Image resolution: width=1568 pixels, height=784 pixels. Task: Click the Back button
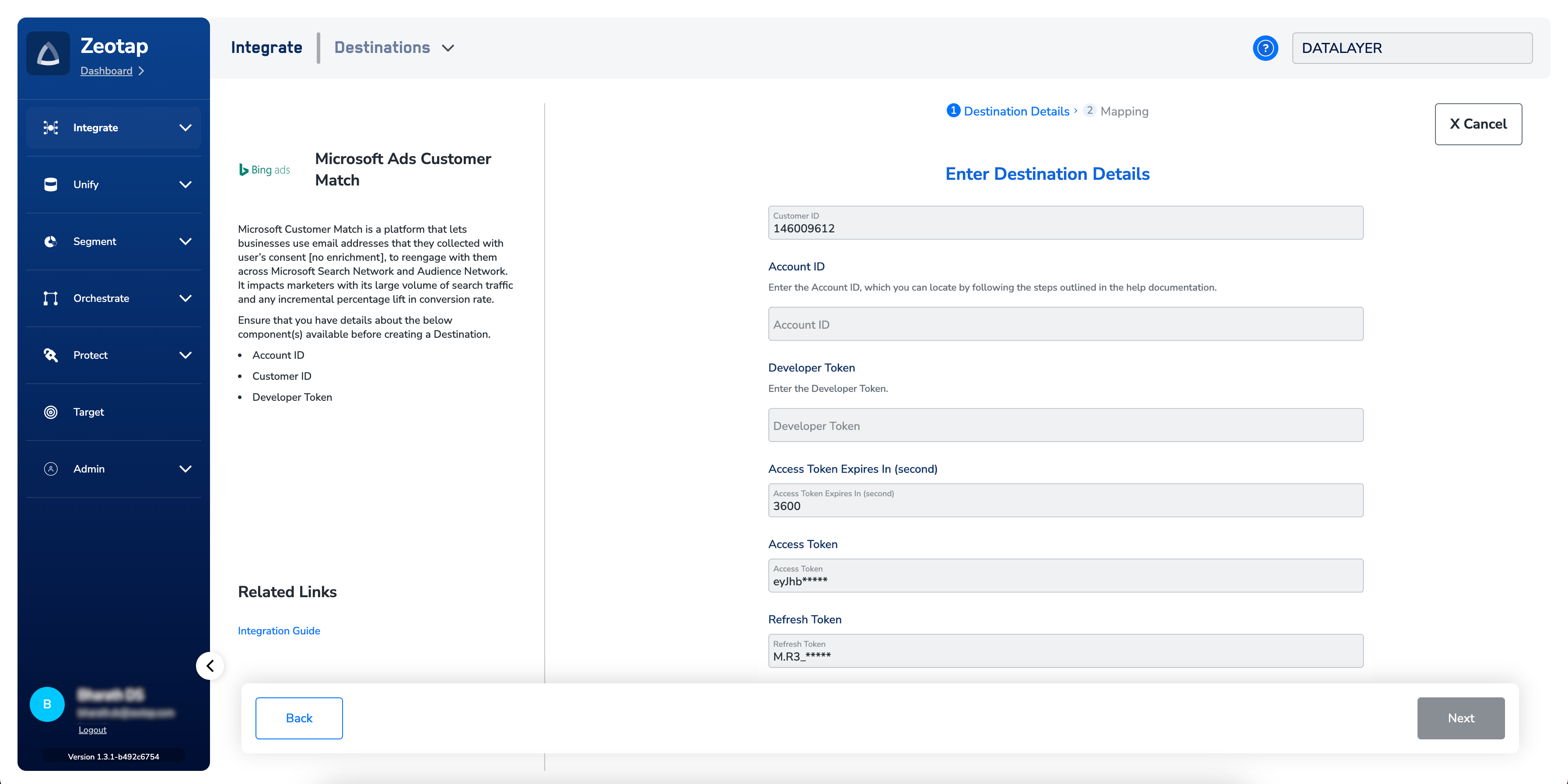tap(299, 718)
